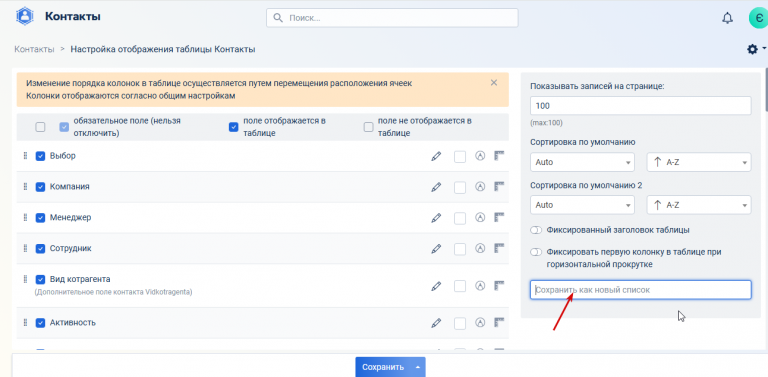Click the Контакты page title

tap(72, 17)
